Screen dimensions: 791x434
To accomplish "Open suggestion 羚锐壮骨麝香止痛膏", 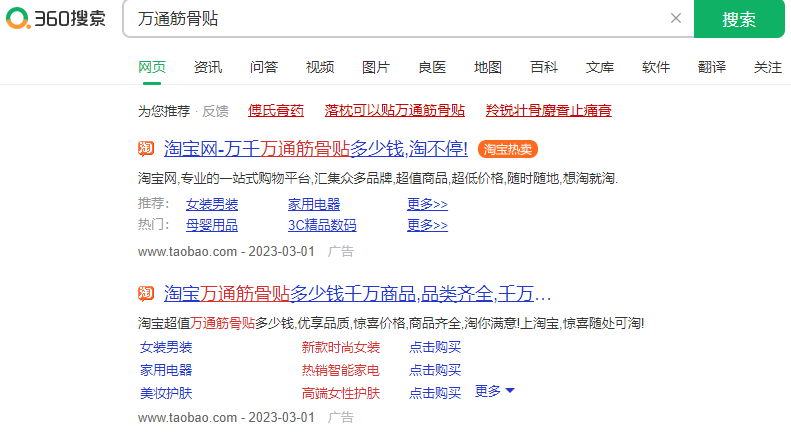I will (548, 111).
